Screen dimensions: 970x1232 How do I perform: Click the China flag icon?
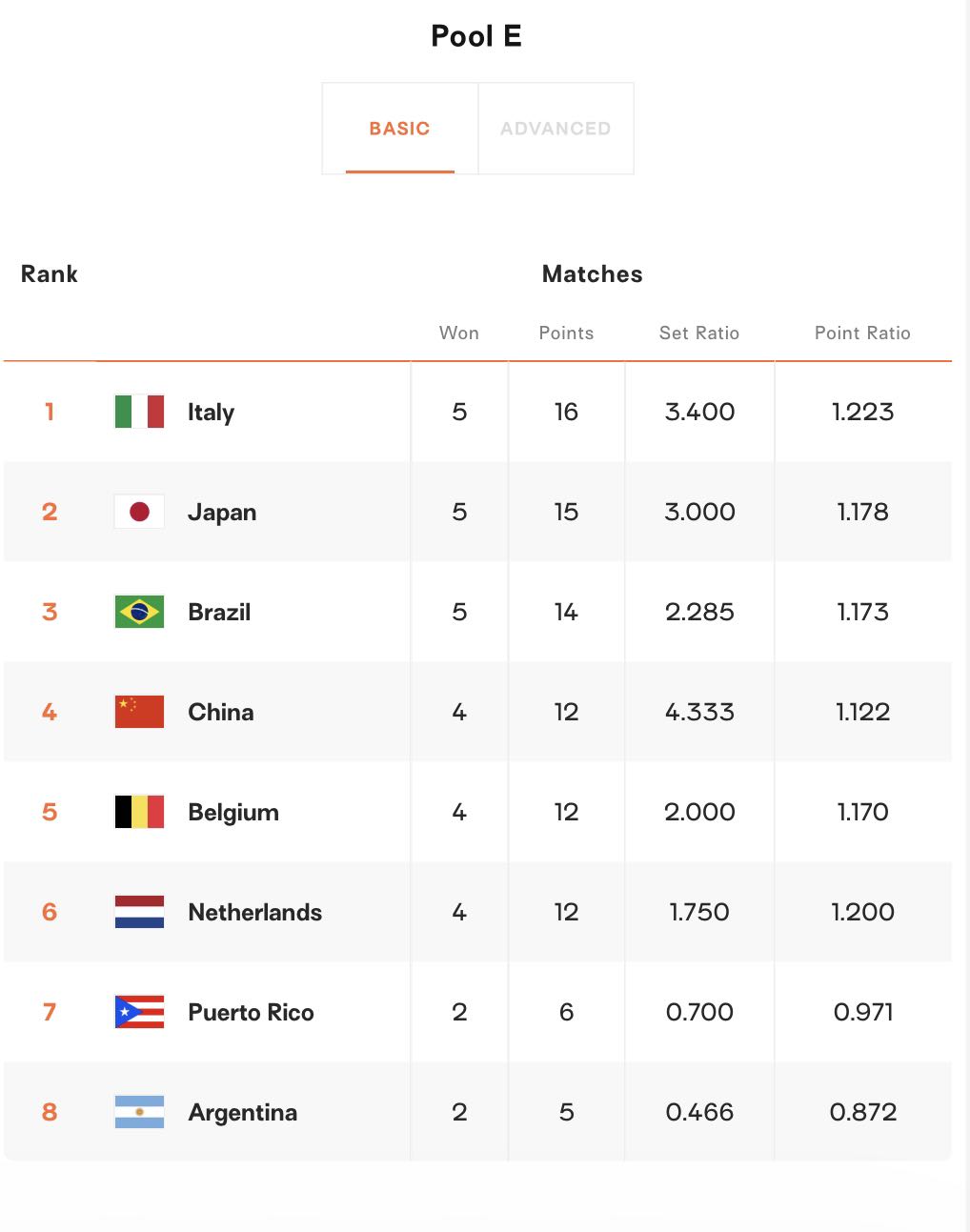click(x=139, y=712)
